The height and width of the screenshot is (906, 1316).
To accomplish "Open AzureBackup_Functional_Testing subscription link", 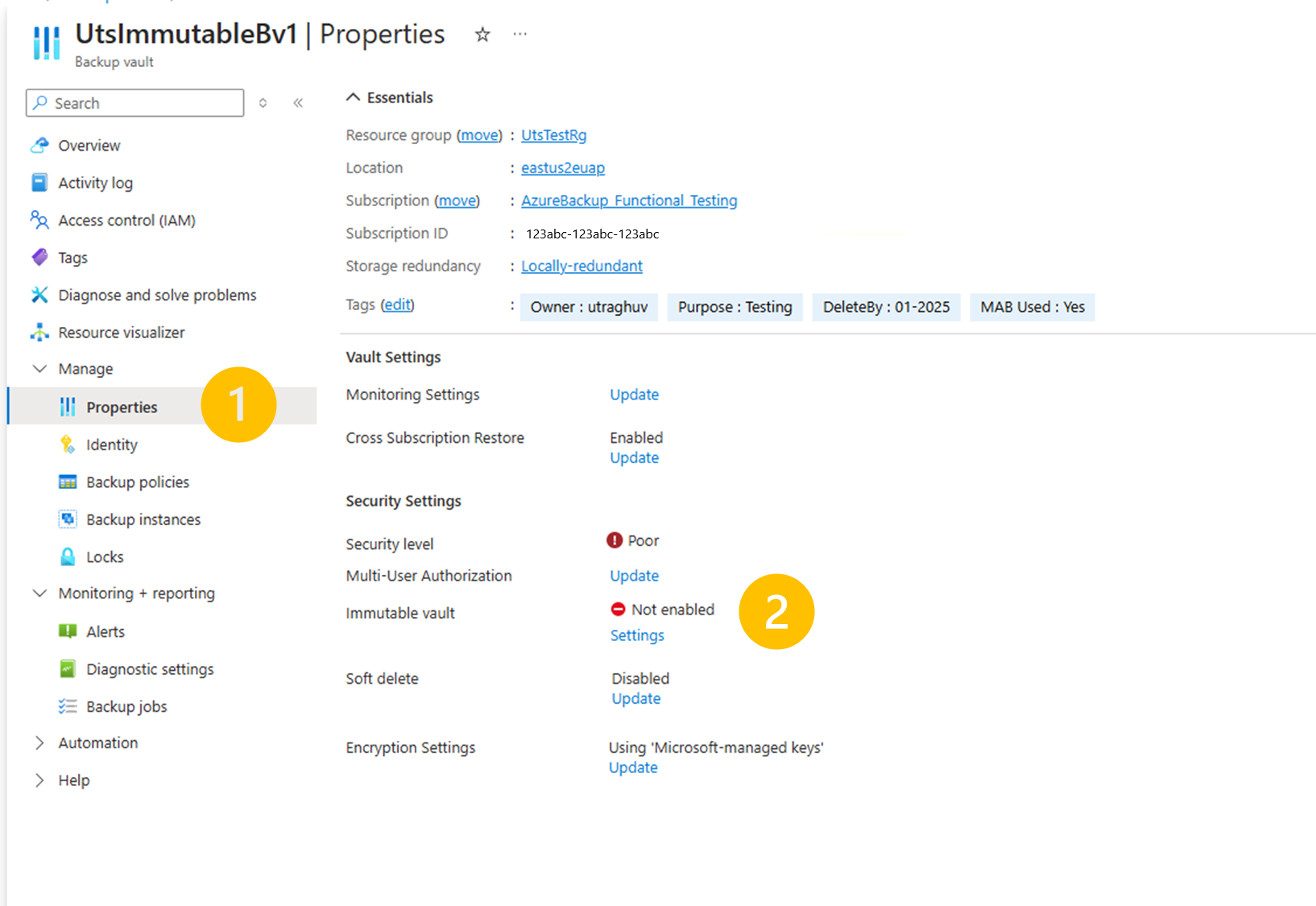I will [629, 201].
